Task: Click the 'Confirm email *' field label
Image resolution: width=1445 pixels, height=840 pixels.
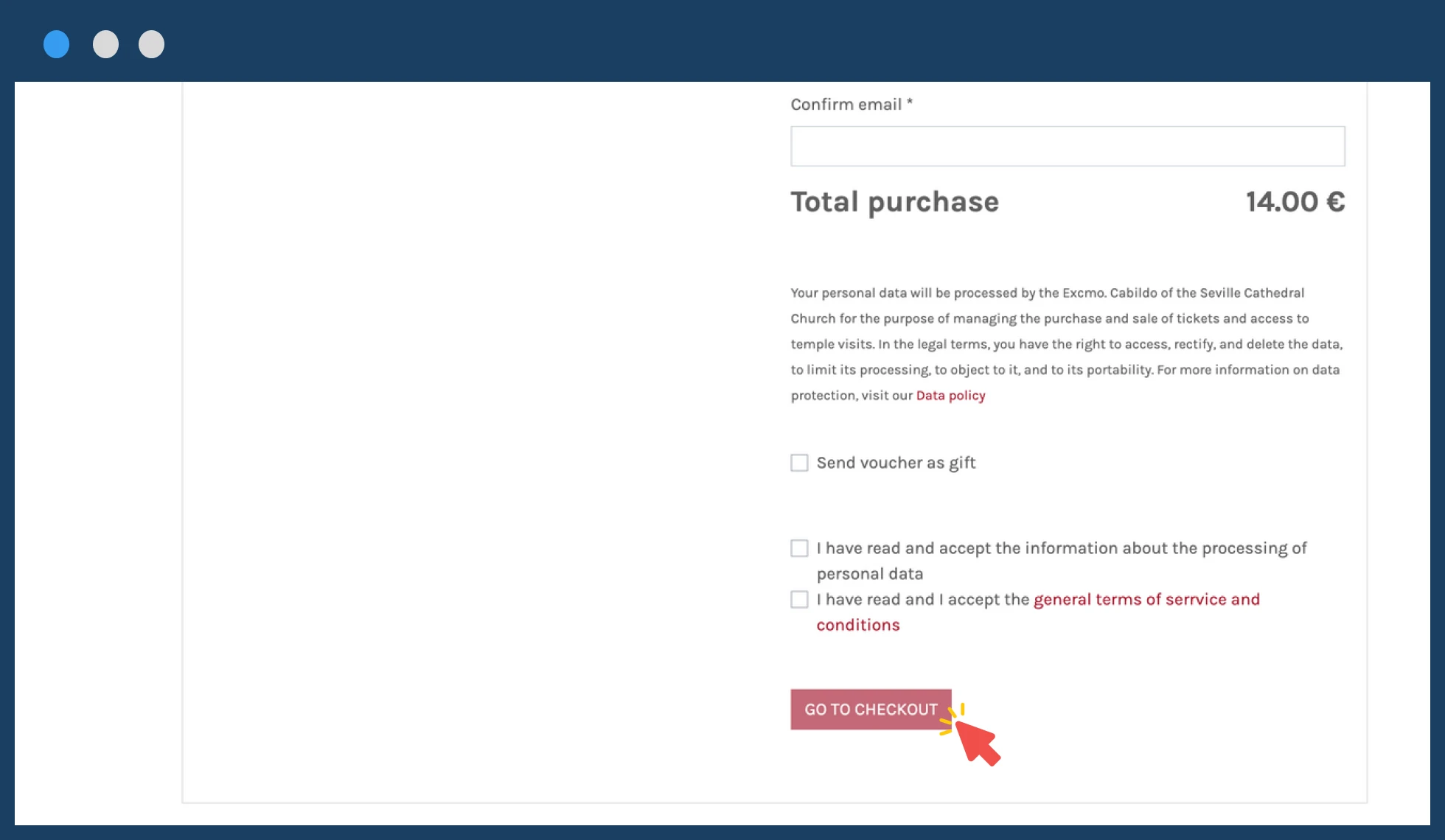Action: coord(851,105)
